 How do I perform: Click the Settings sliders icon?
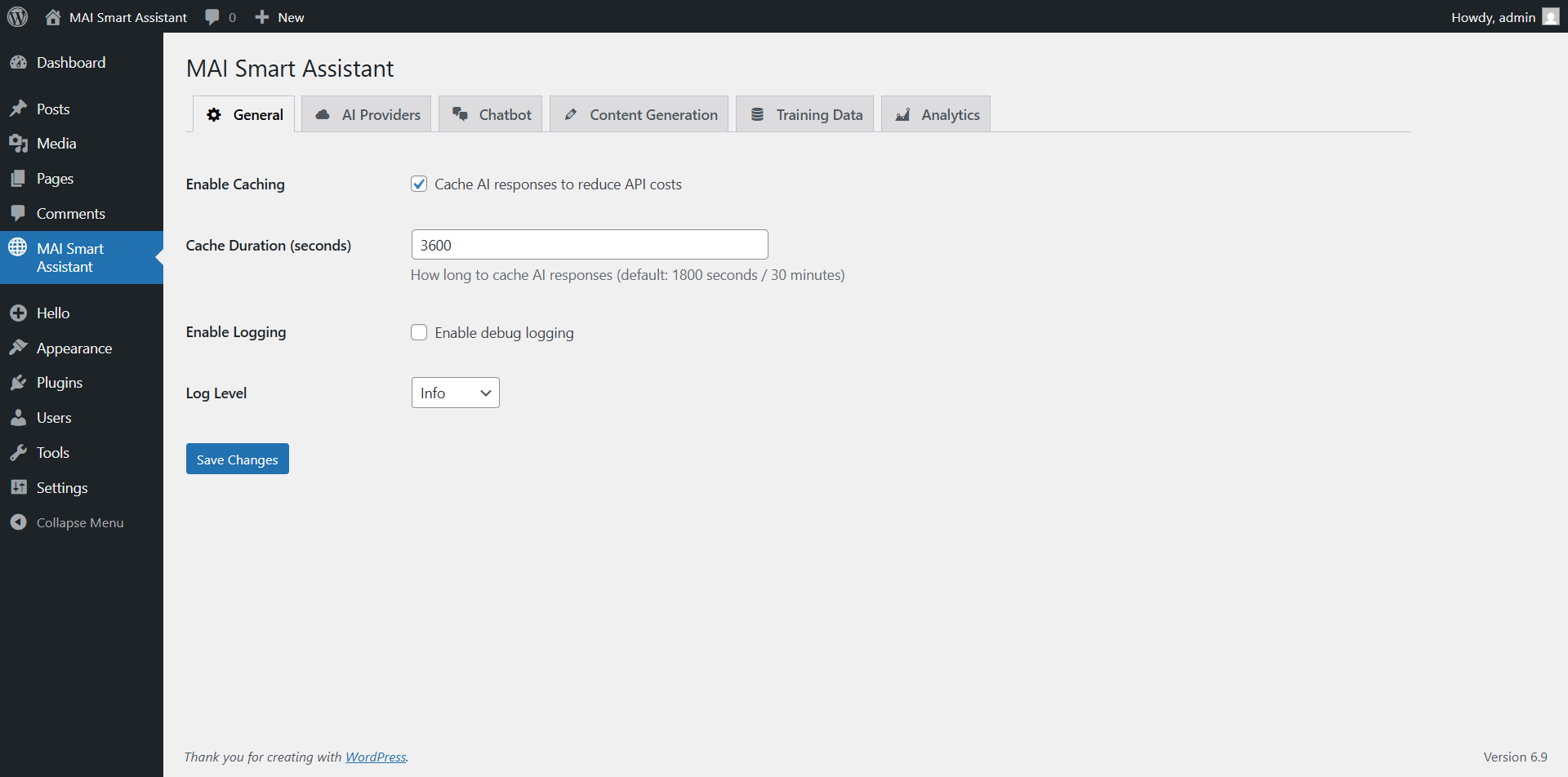pyautogui.click(x=18, y=487)
